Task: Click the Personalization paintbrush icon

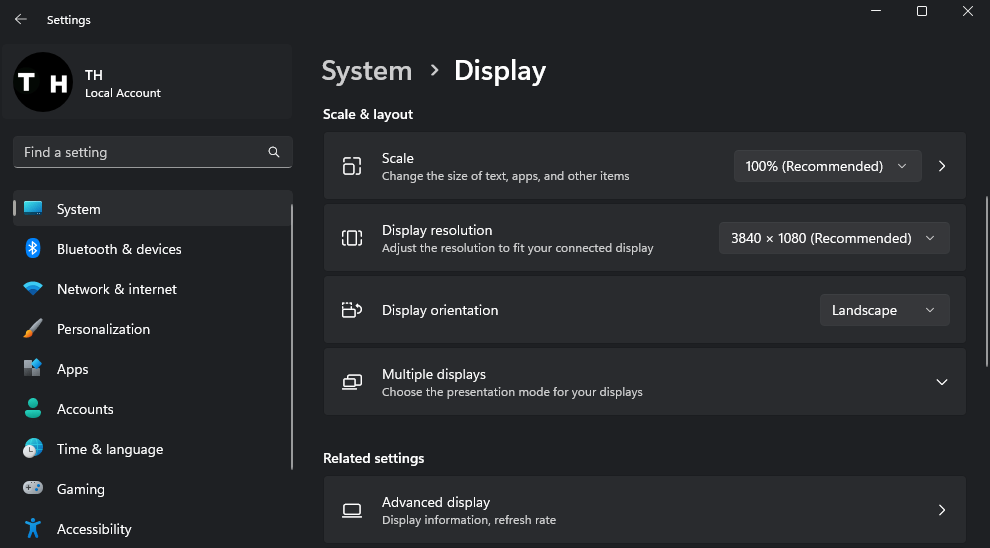Action: coord(33,329)
